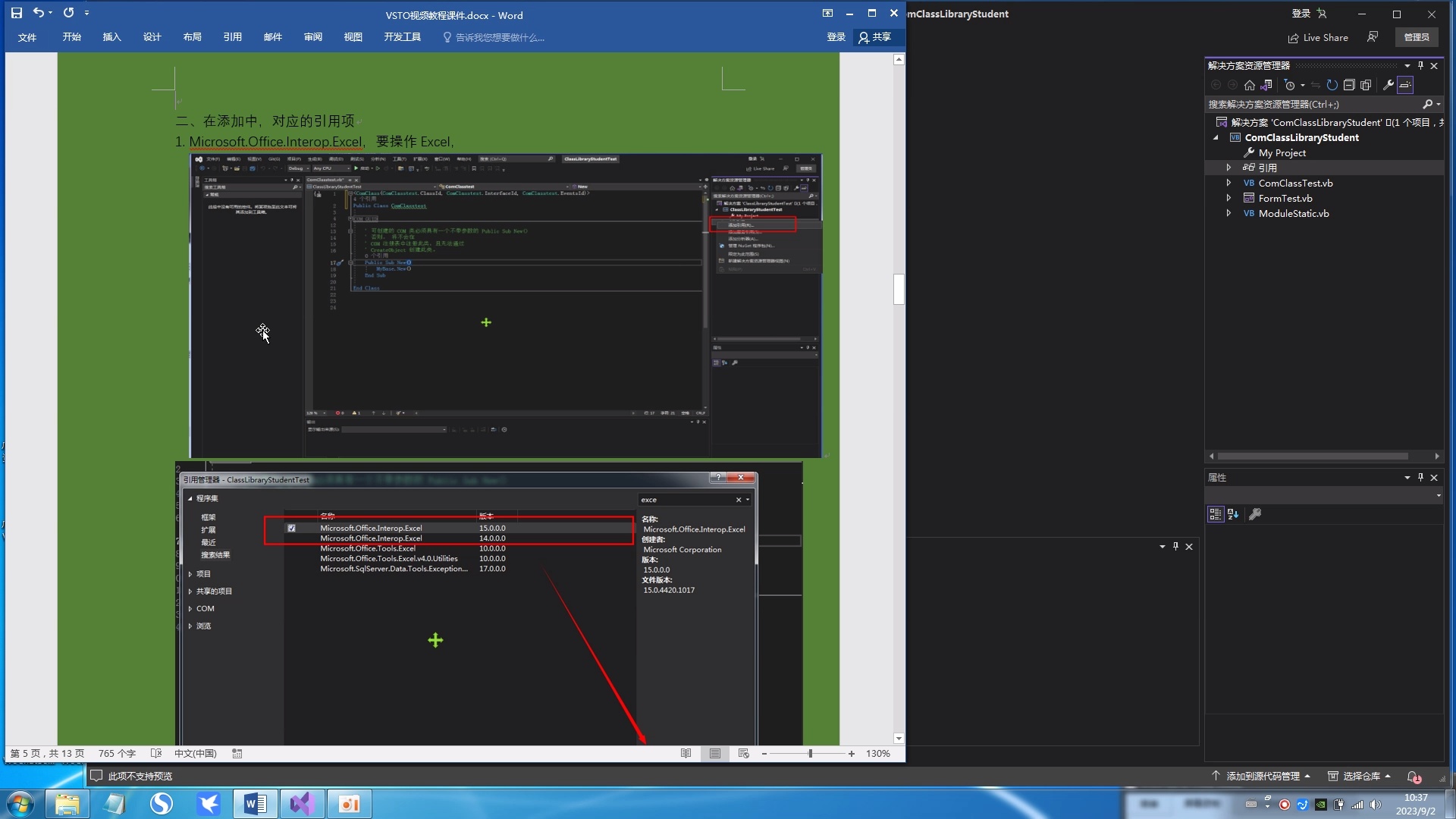
Task: Click the Word zoom slider handle
Action: [x=810, y=753]
